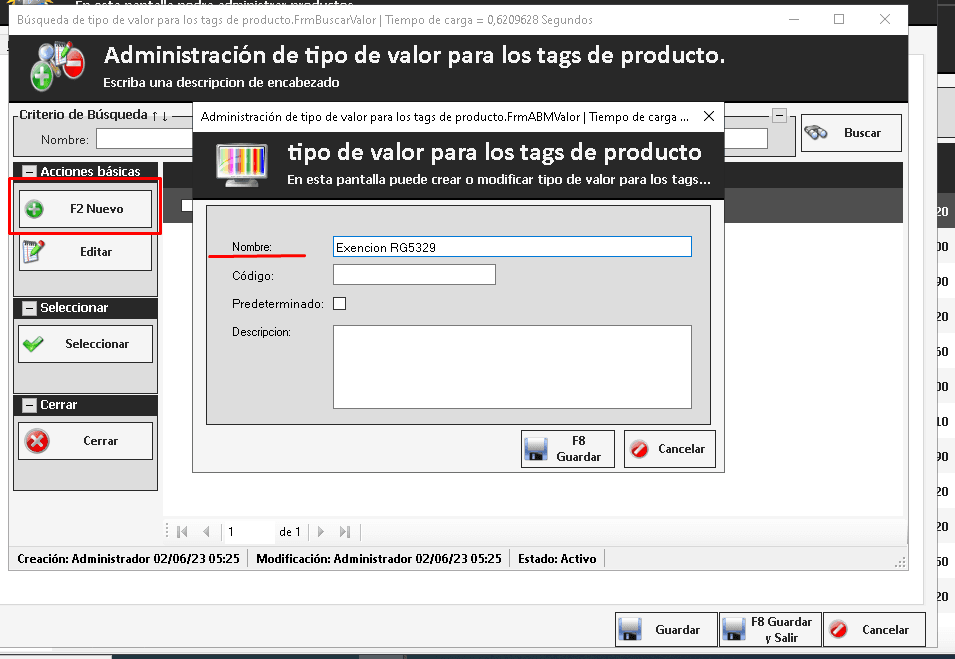Toggle the grid header select-all checkbox
The height and width of the screenshot is (659, 955).
pos(186,206)
